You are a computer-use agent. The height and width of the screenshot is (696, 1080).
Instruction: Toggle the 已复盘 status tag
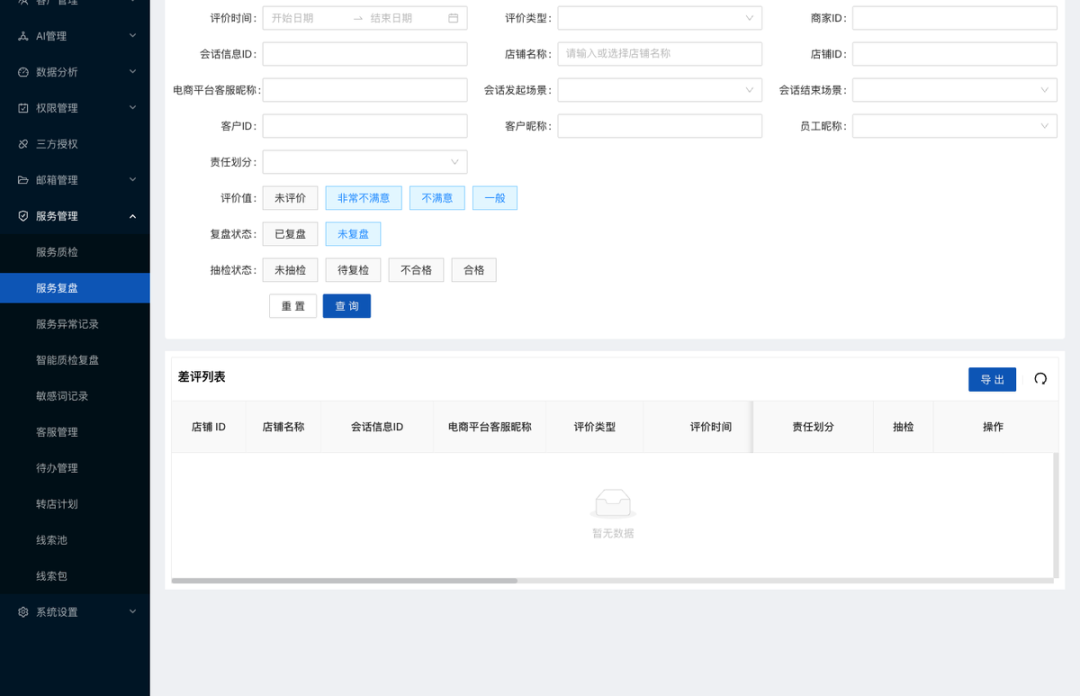290,234
